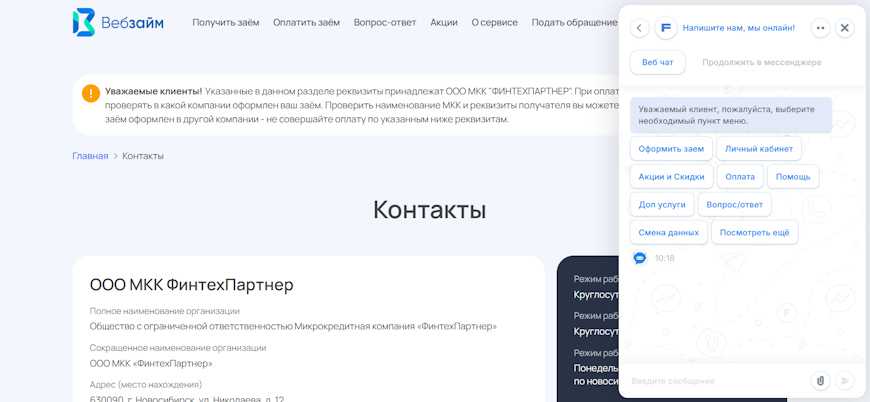Screen dimensions: 870x402
Task: Click the Уважаемый клиент chat message bubble
Action: click(x=731, y=115)
